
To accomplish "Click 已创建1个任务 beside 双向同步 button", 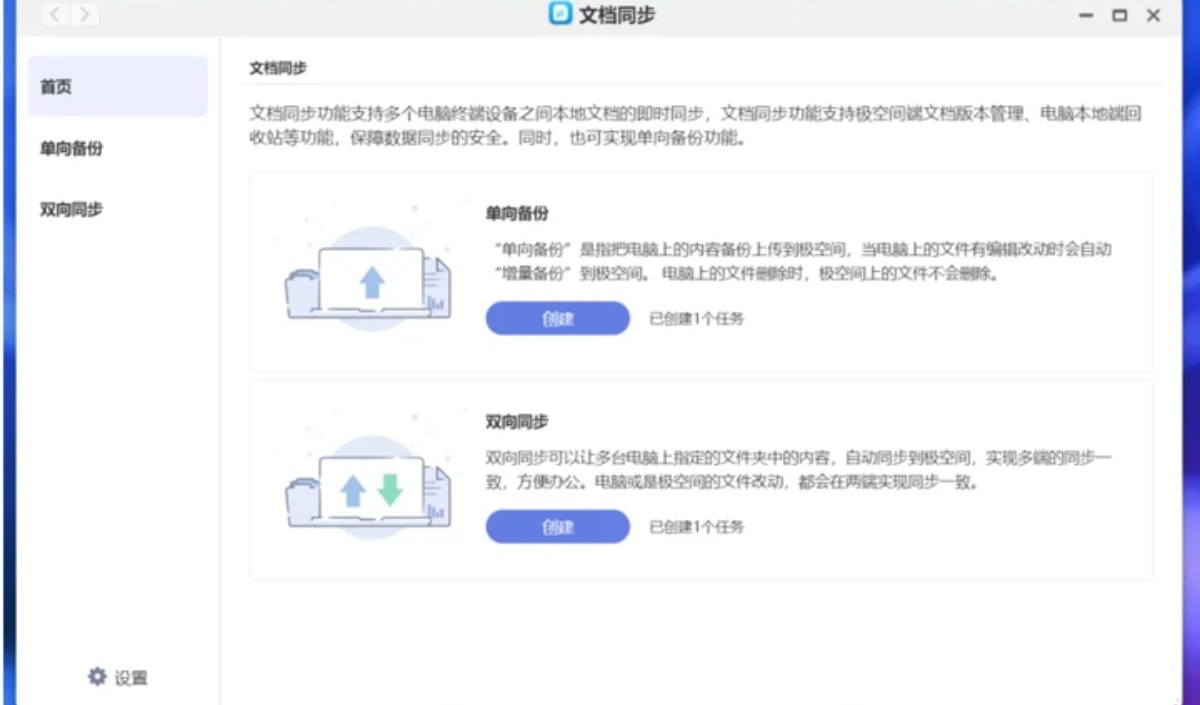I will tap(697, 527).
